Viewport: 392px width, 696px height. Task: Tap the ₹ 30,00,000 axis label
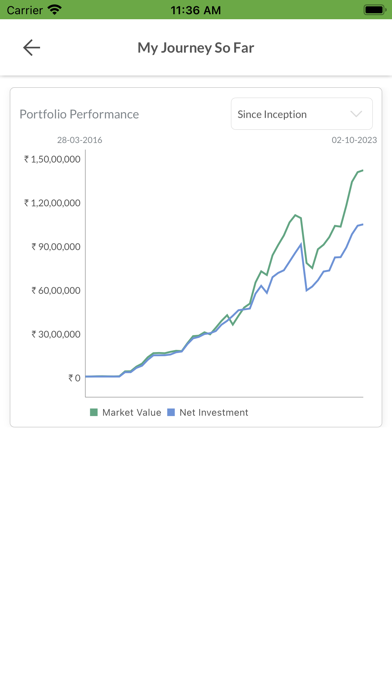pos(56,334)
